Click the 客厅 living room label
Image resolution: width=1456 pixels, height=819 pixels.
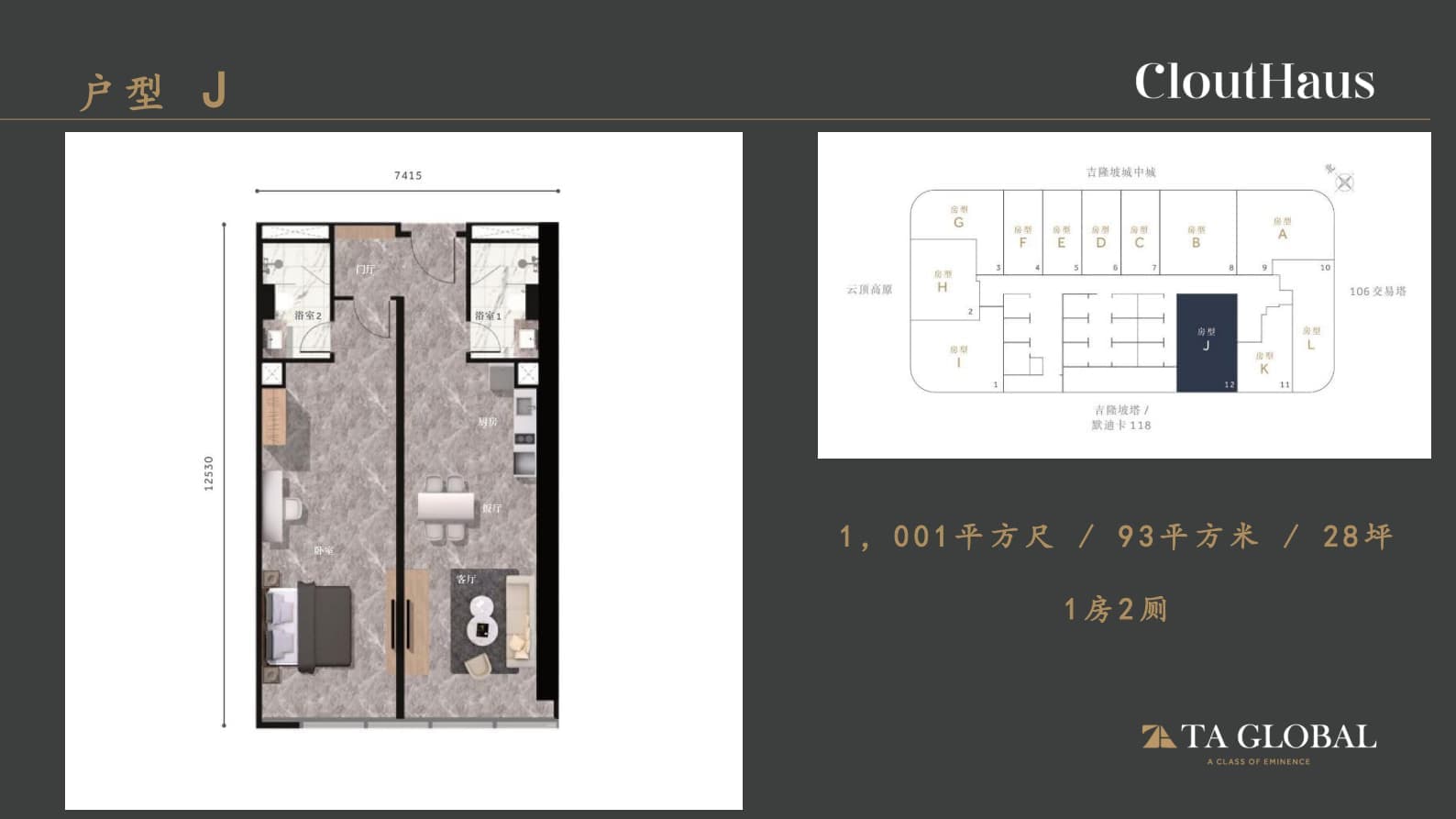tap(466, 579)
